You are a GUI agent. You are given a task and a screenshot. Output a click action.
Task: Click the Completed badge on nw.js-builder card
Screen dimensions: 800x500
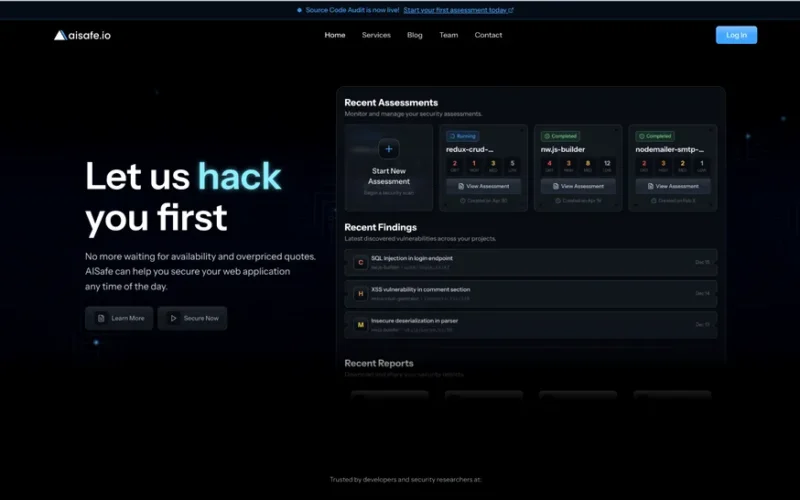[559, 136]
